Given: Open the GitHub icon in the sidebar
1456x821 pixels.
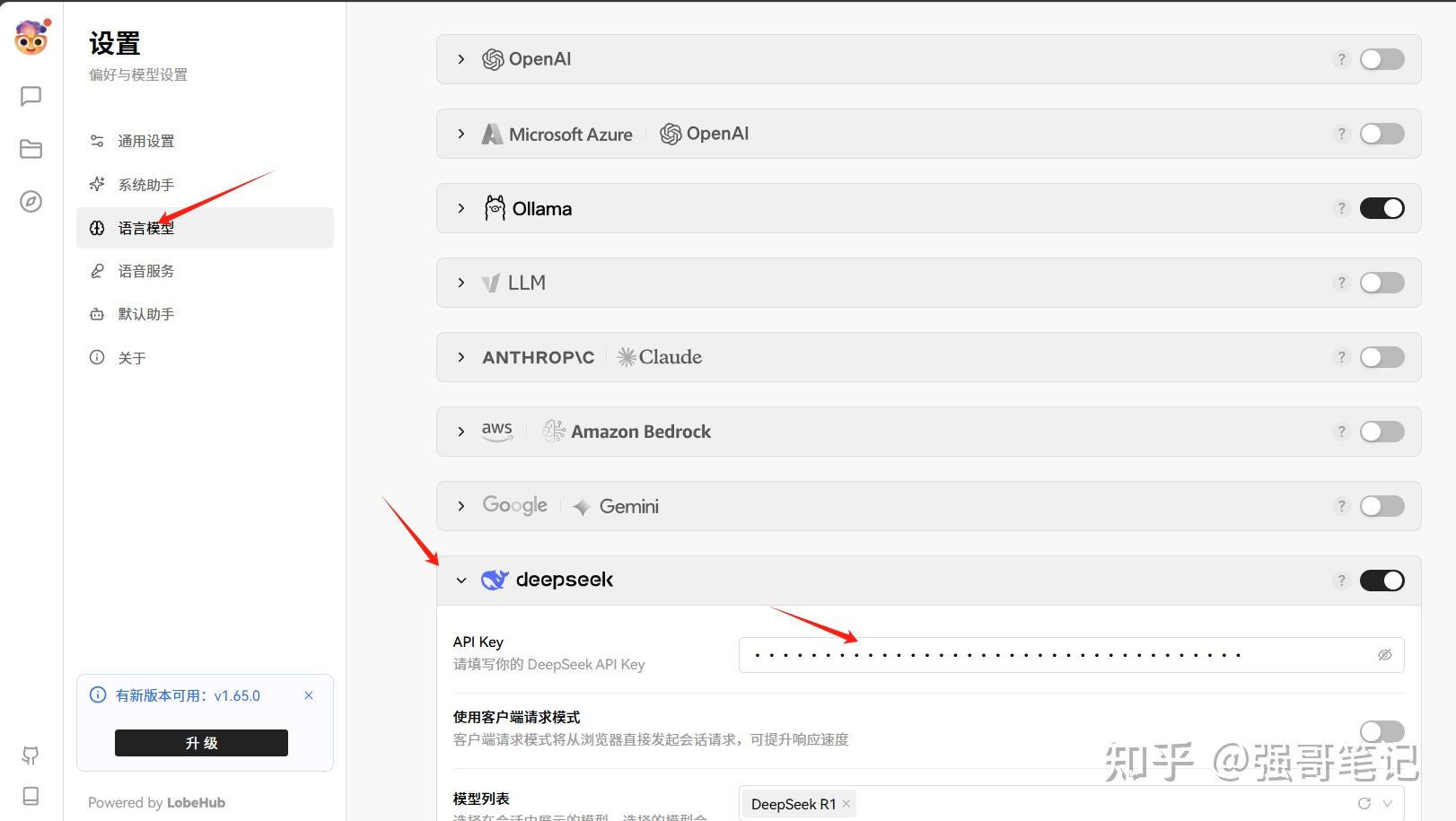Looking at the screenshot, I should pos(31,755).
